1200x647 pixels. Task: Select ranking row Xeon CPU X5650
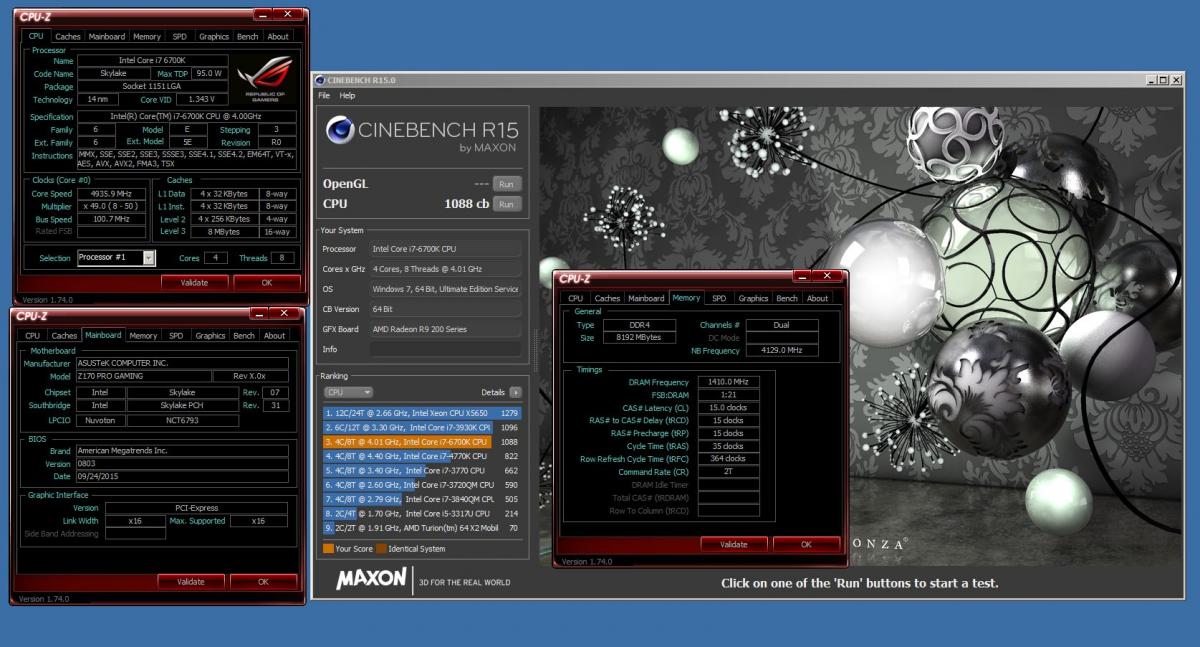[422, 412]
